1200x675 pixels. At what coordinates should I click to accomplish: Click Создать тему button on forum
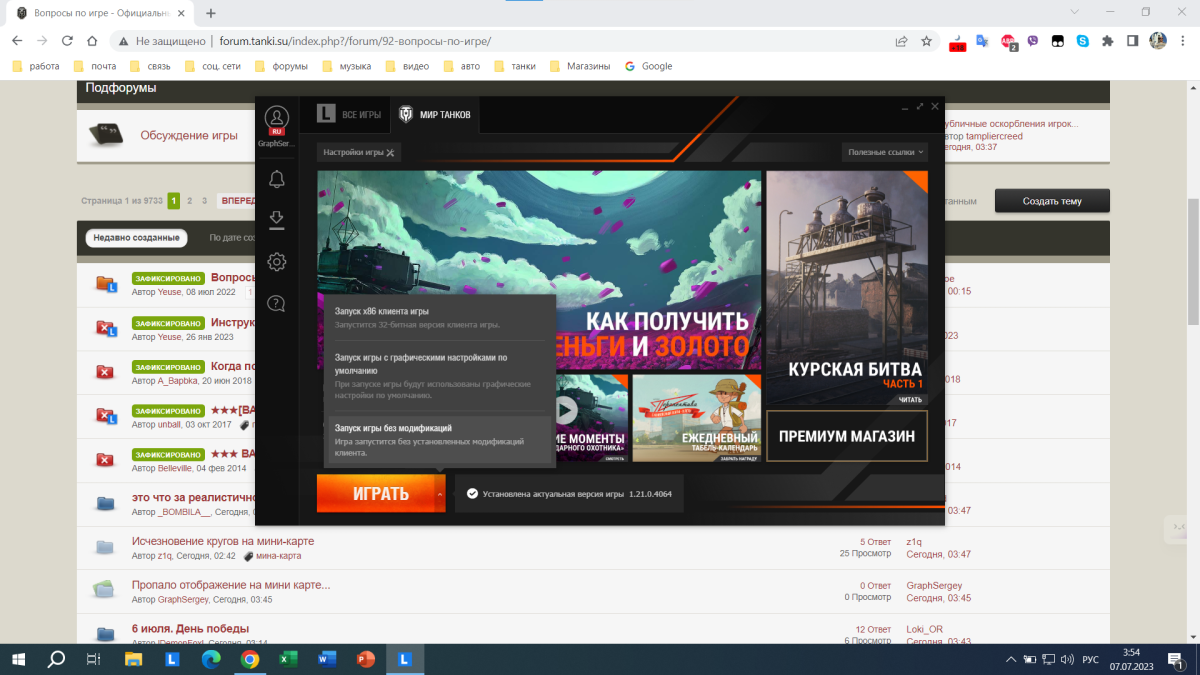tap(1051, 201)
